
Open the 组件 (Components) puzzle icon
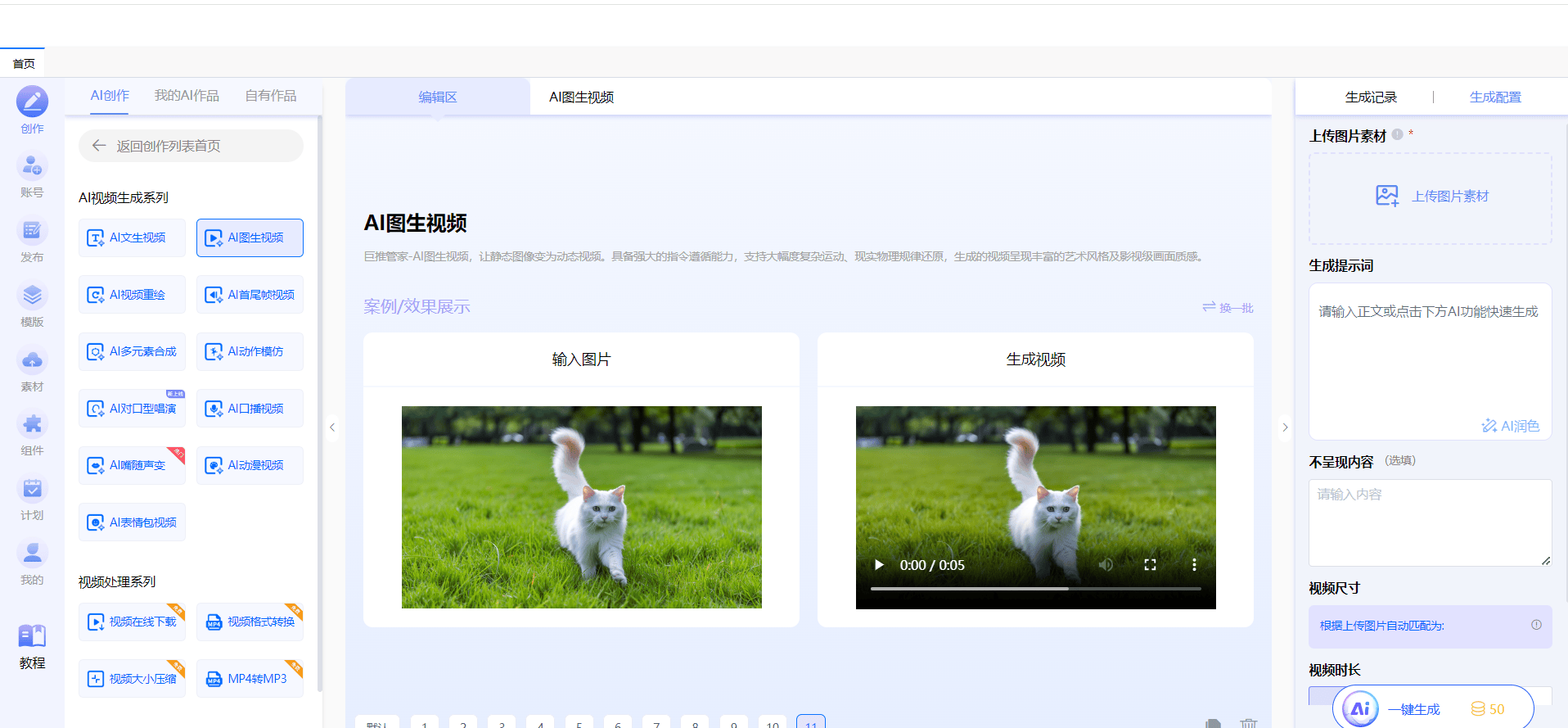click(x=32, y=424)
